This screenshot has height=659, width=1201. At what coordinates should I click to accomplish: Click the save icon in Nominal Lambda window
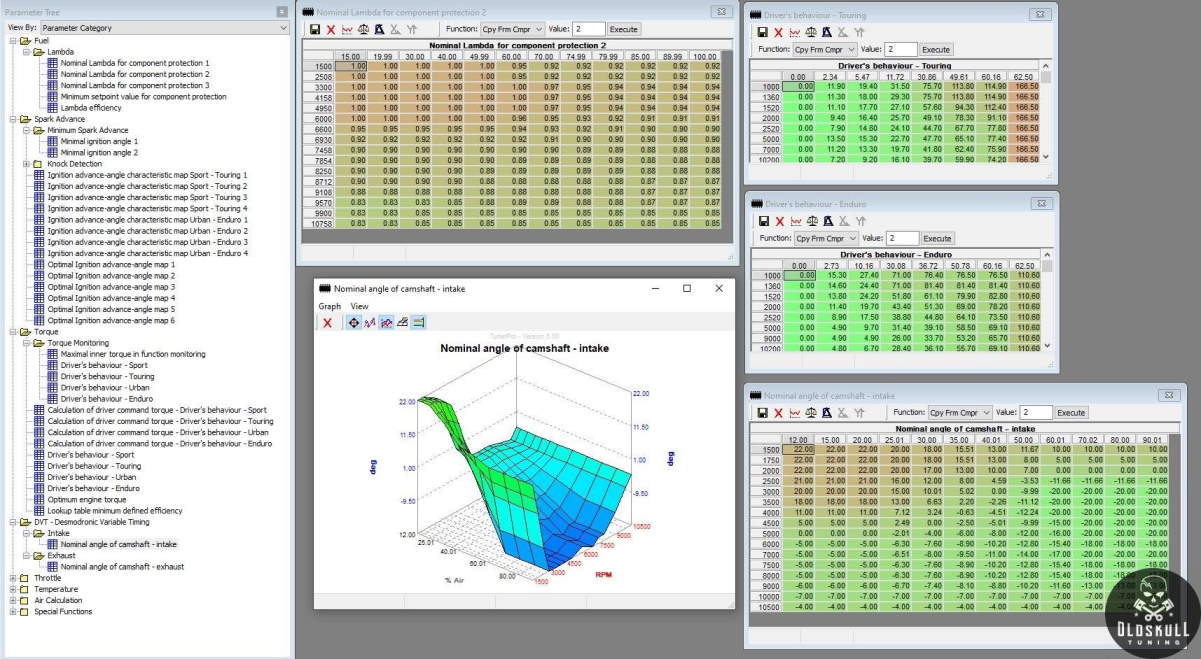click(x=315, y=30)
